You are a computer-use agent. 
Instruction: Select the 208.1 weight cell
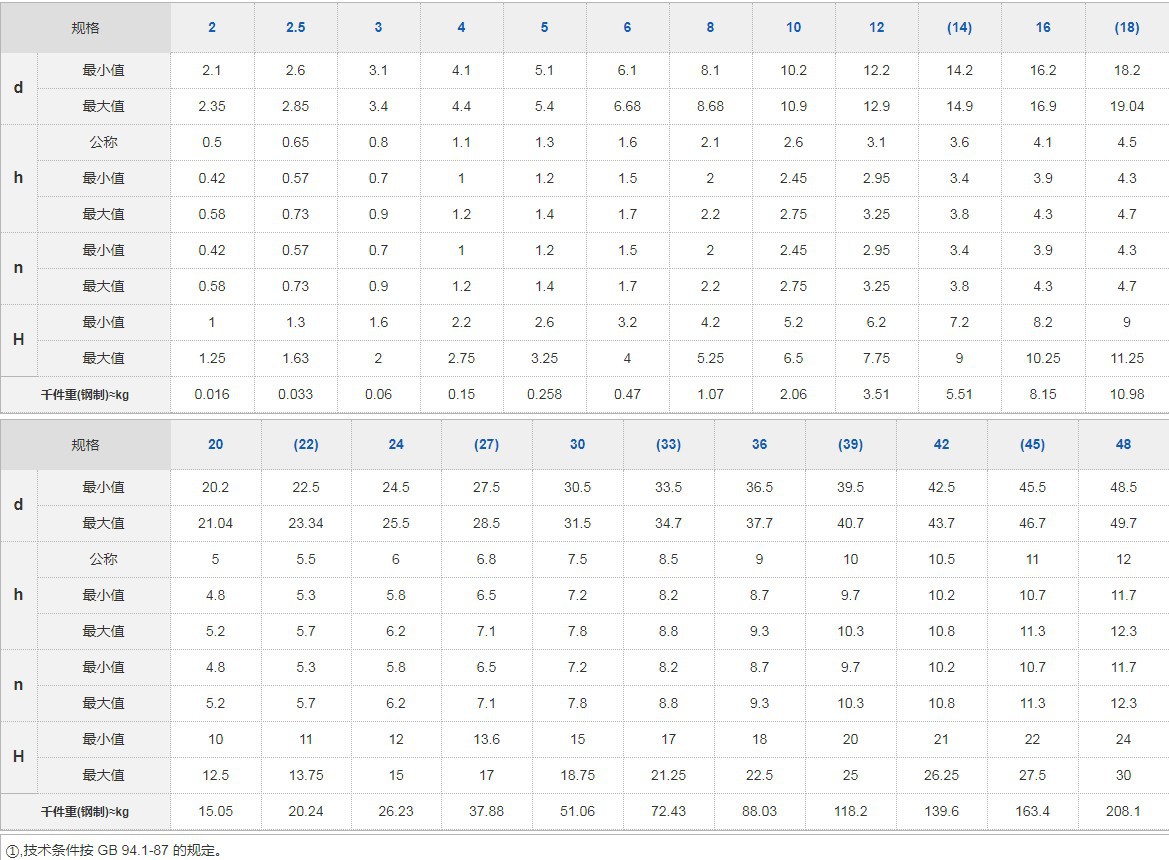1123,811
